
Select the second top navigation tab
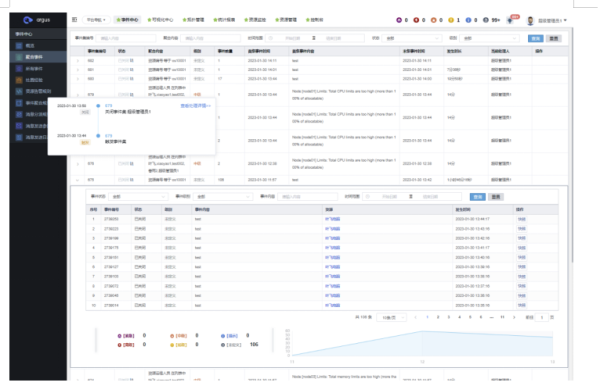click(160, 20)
